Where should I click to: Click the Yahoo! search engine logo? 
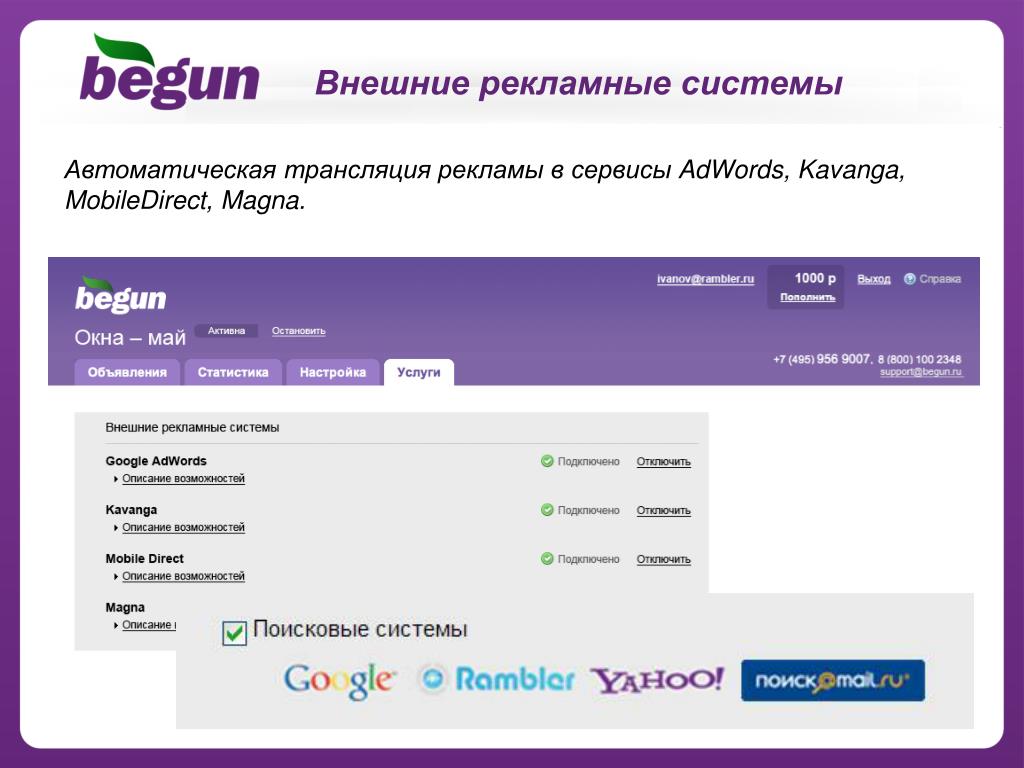tap(658, 680)
